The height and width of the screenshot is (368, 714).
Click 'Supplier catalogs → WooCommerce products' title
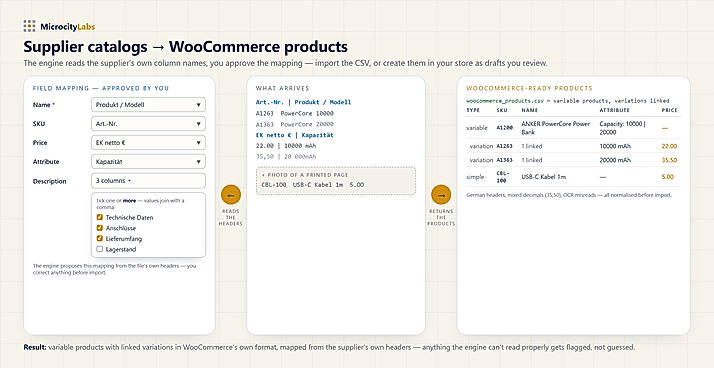(185, 47)
